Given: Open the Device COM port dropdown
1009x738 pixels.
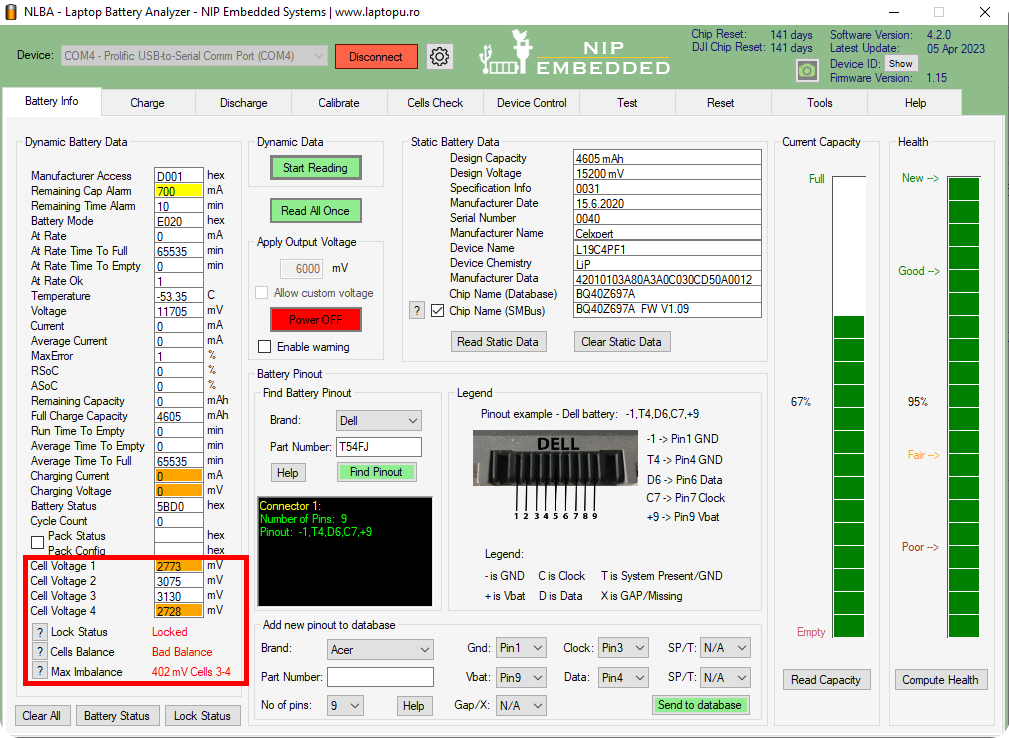Looking at the screenshot, I should (x=194, y=56).
